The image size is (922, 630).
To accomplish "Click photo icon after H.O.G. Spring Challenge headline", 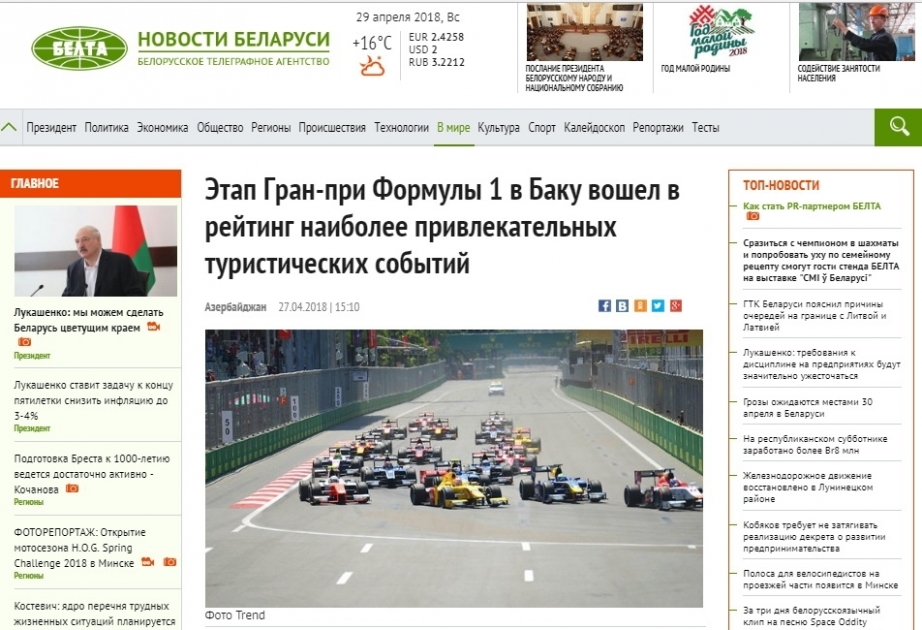I will tap(170, 562).
